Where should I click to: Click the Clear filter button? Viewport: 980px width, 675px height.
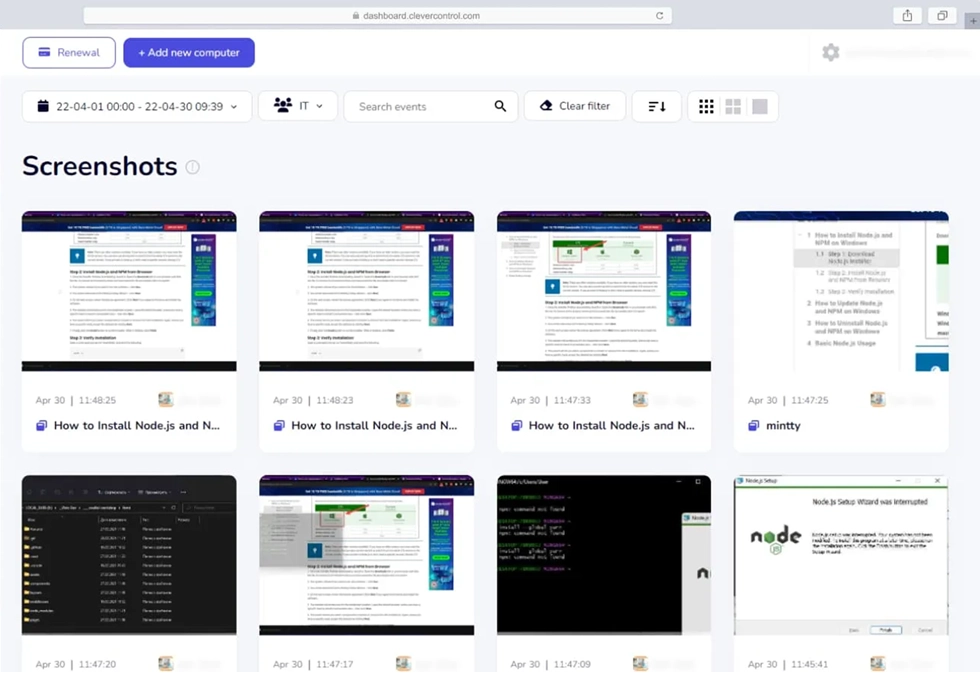click(575, 106)
